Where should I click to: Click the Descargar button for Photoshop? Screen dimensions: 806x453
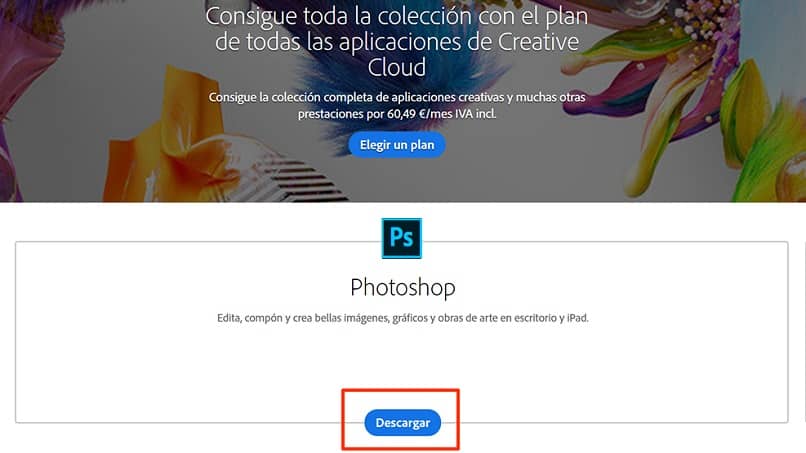pos(402,423)
